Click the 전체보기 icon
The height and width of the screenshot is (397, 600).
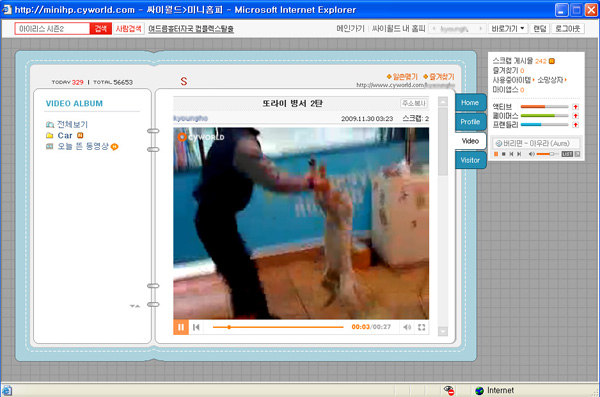[50, 124]
